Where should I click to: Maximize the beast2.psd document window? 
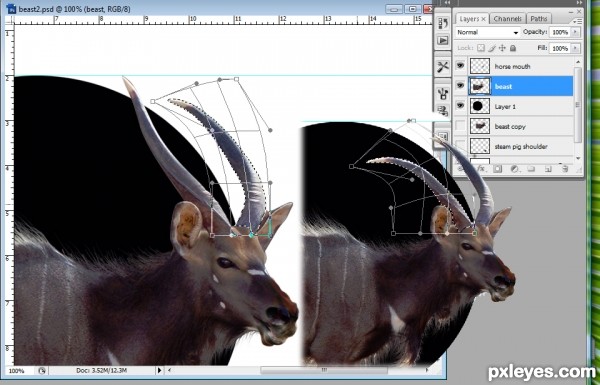(412, 9)
